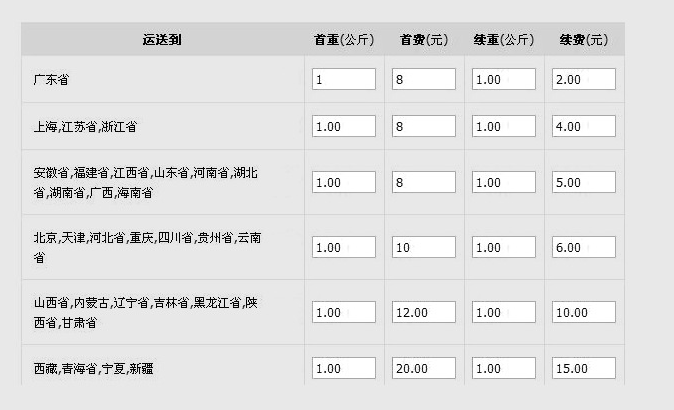Click first weight field for 北京,天津 row
This screenshot has height=410, width=674.
pyautogui.click(x=343, y=247)
